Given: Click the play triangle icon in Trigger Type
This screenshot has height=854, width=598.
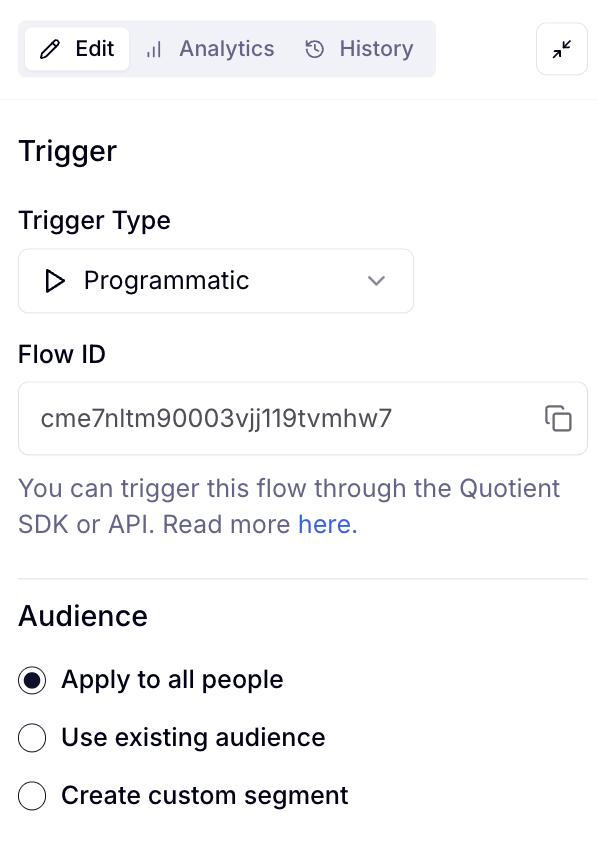Looking at the screenshot, I should [55, 281].
